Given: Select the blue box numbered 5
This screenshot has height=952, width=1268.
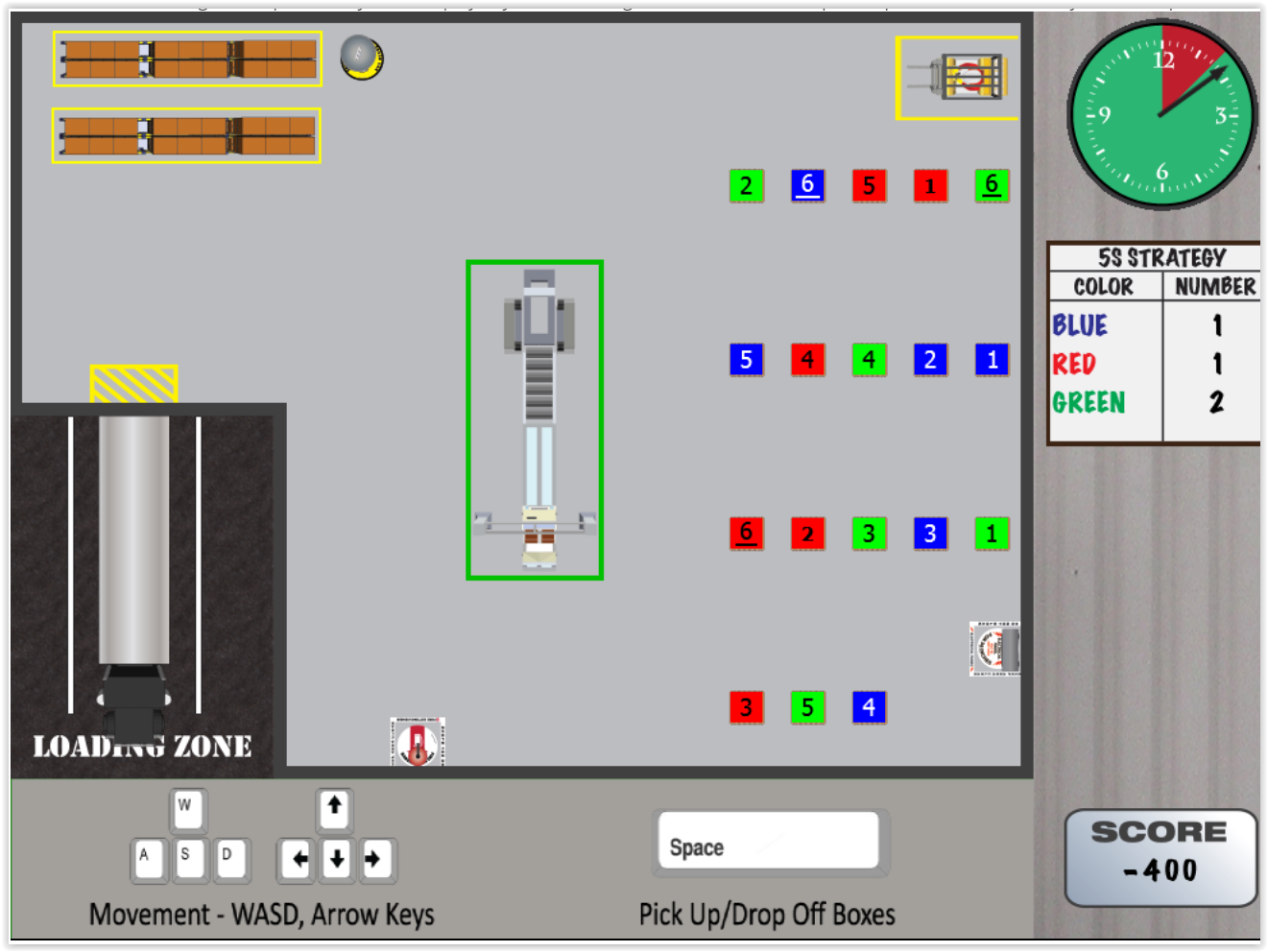Looking at the screenshot, I should coord(746,360).
